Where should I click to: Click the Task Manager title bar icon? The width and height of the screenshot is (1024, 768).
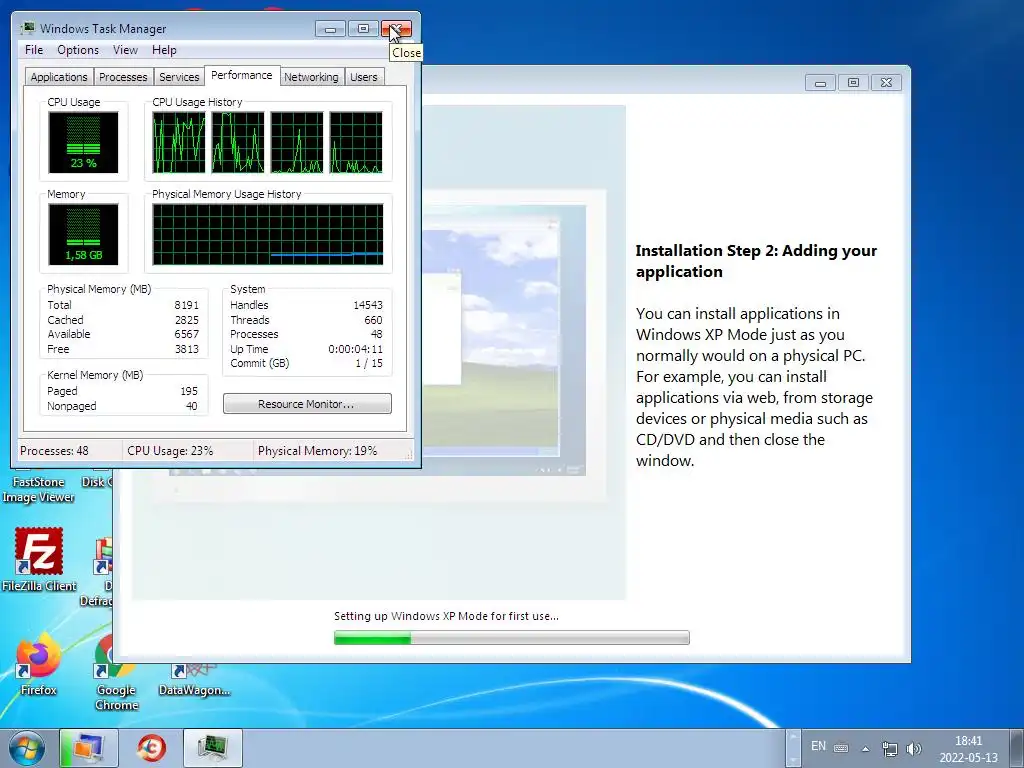(x=27, y=28)
